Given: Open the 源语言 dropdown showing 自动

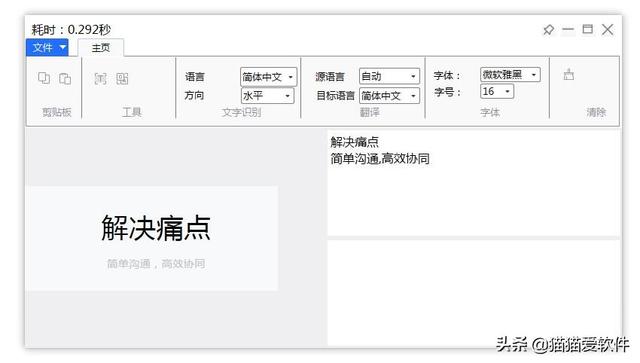Looking at the screenshot, I should pyautogui.click(x=389, y=76).
